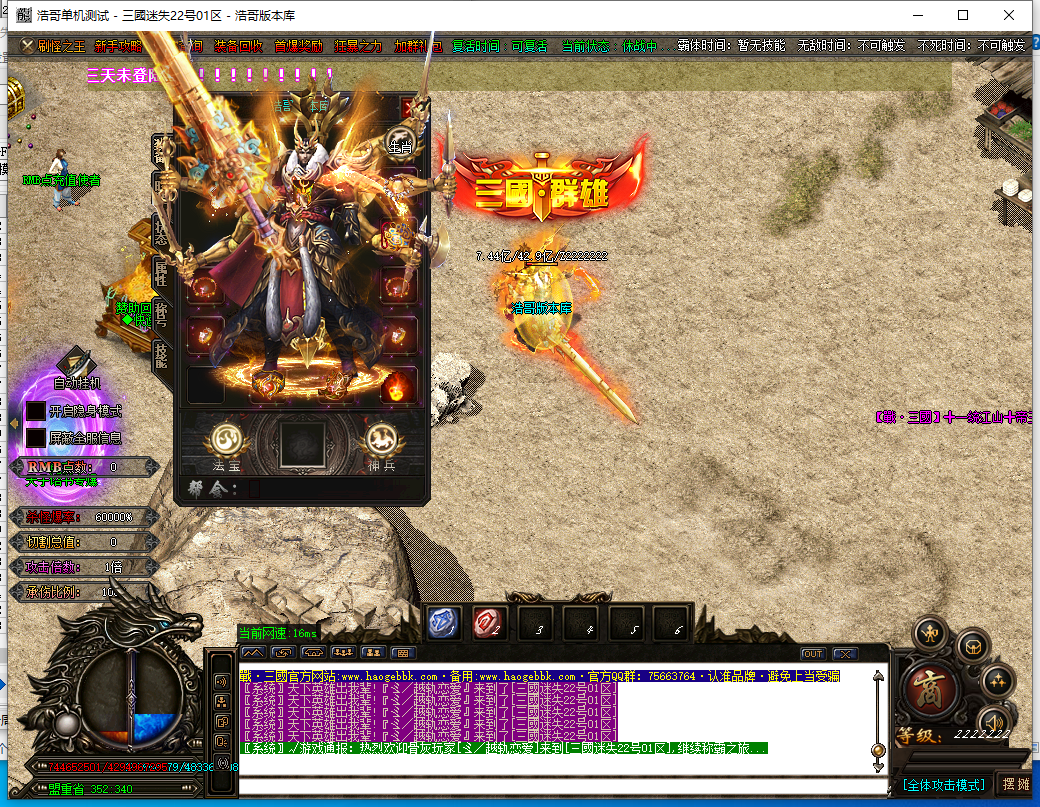Click the chat scroll-down arrow
Screen dimensions: 1040x807
878,767
